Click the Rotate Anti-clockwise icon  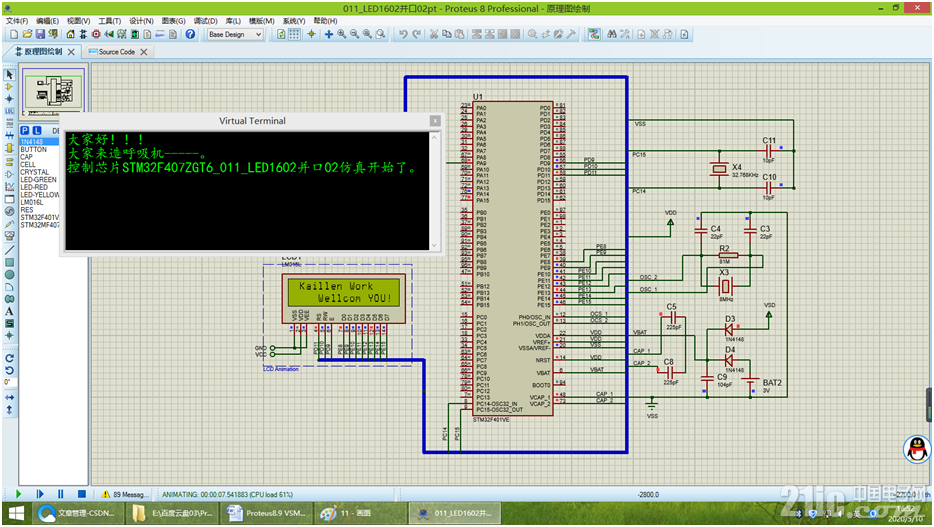[10, 370]
